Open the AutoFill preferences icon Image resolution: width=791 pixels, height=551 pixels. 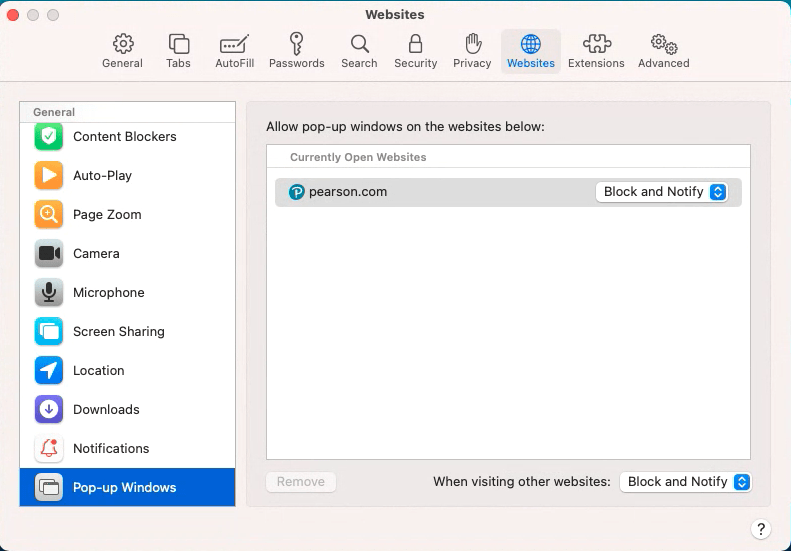point(235,44)
